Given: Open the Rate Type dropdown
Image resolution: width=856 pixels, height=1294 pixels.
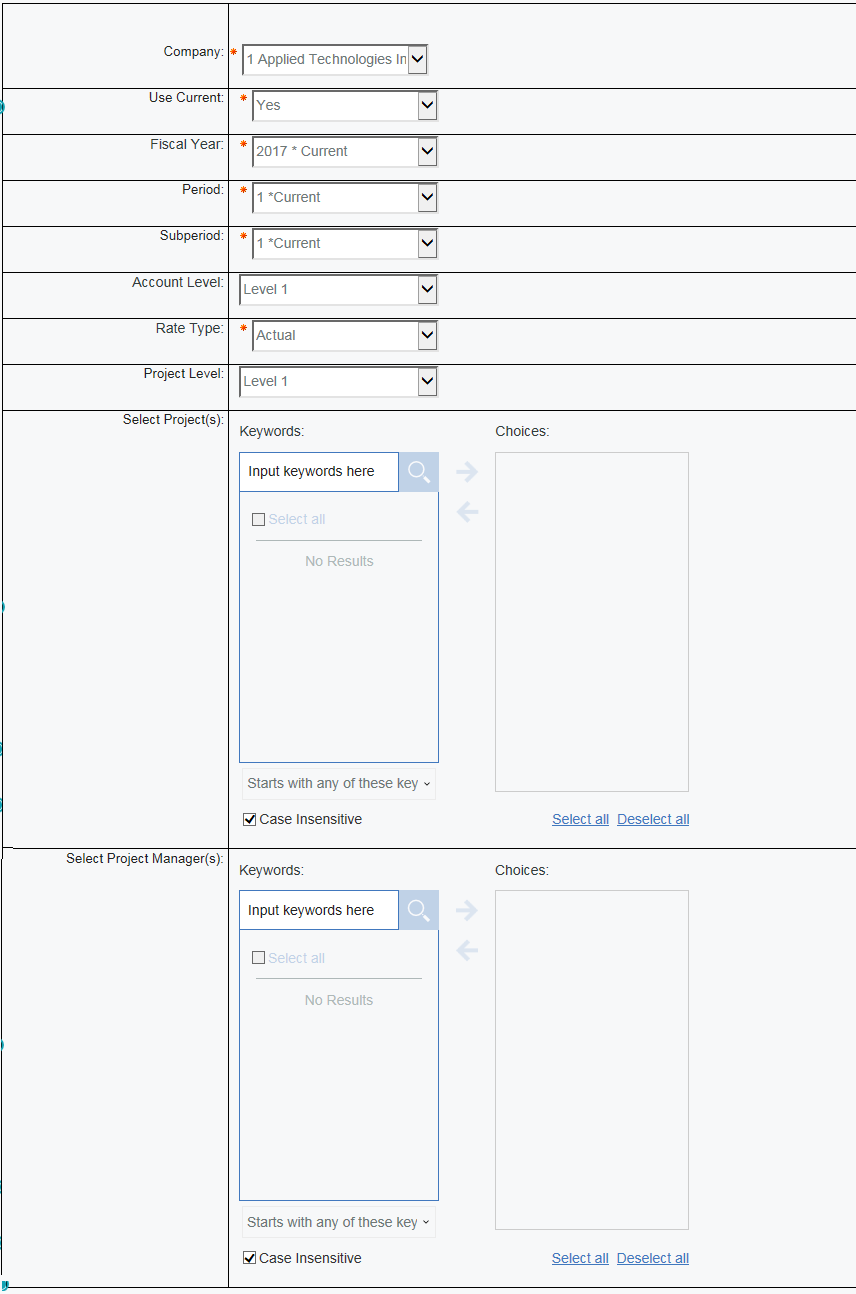Looking at the screenshot, I should [x=427, y=336].
